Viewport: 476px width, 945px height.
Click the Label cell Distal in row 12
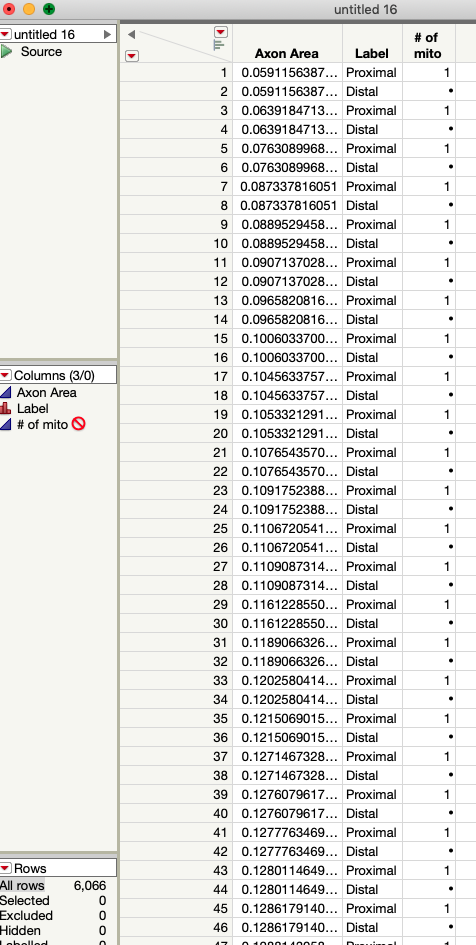[x=372, y=281]
